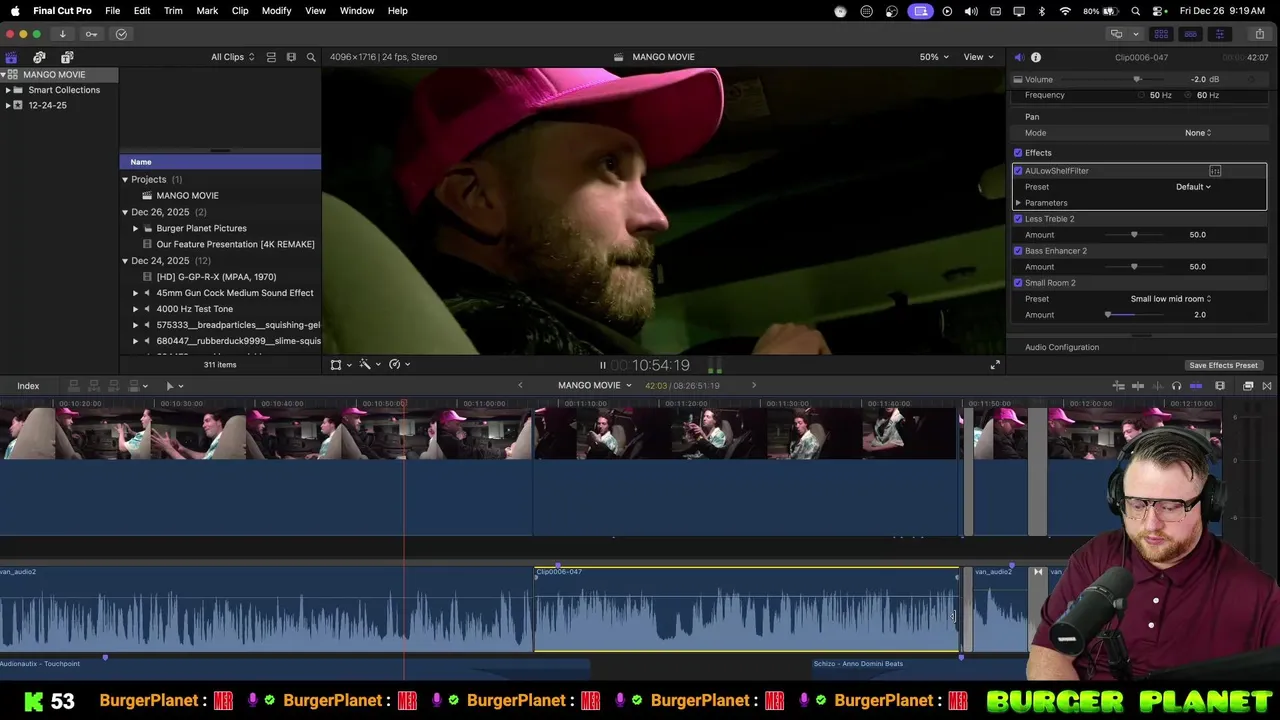This screenshot has width=1280, height=720.
Task: Toggle the Browser panel visibility button
Action: click(1162, 34)
